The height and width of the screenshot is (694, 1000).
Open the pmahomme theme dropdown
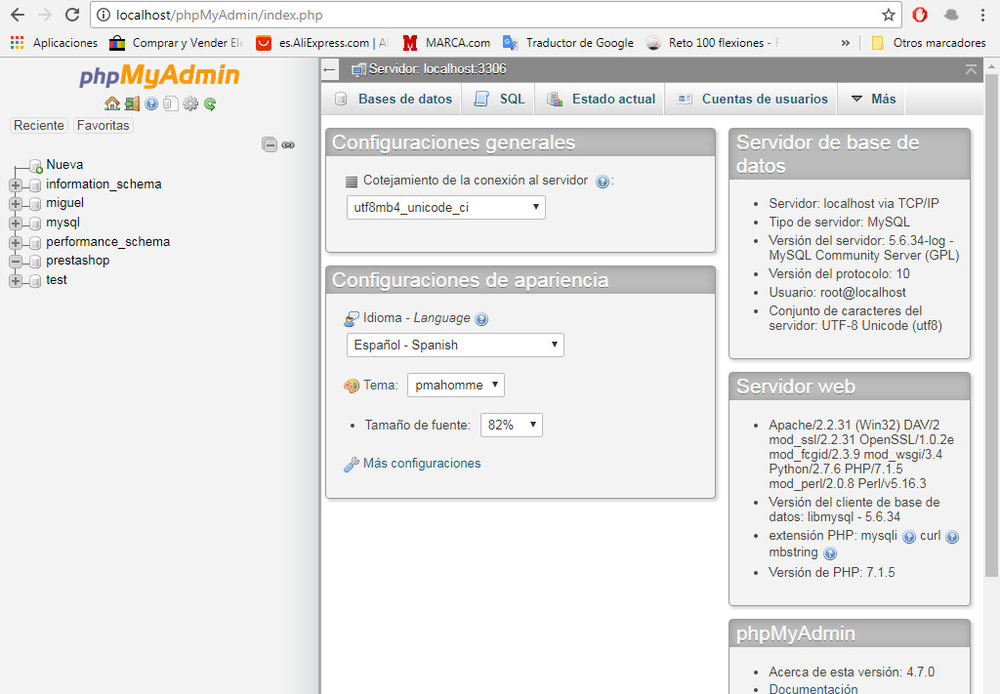[x=456, y=385]
